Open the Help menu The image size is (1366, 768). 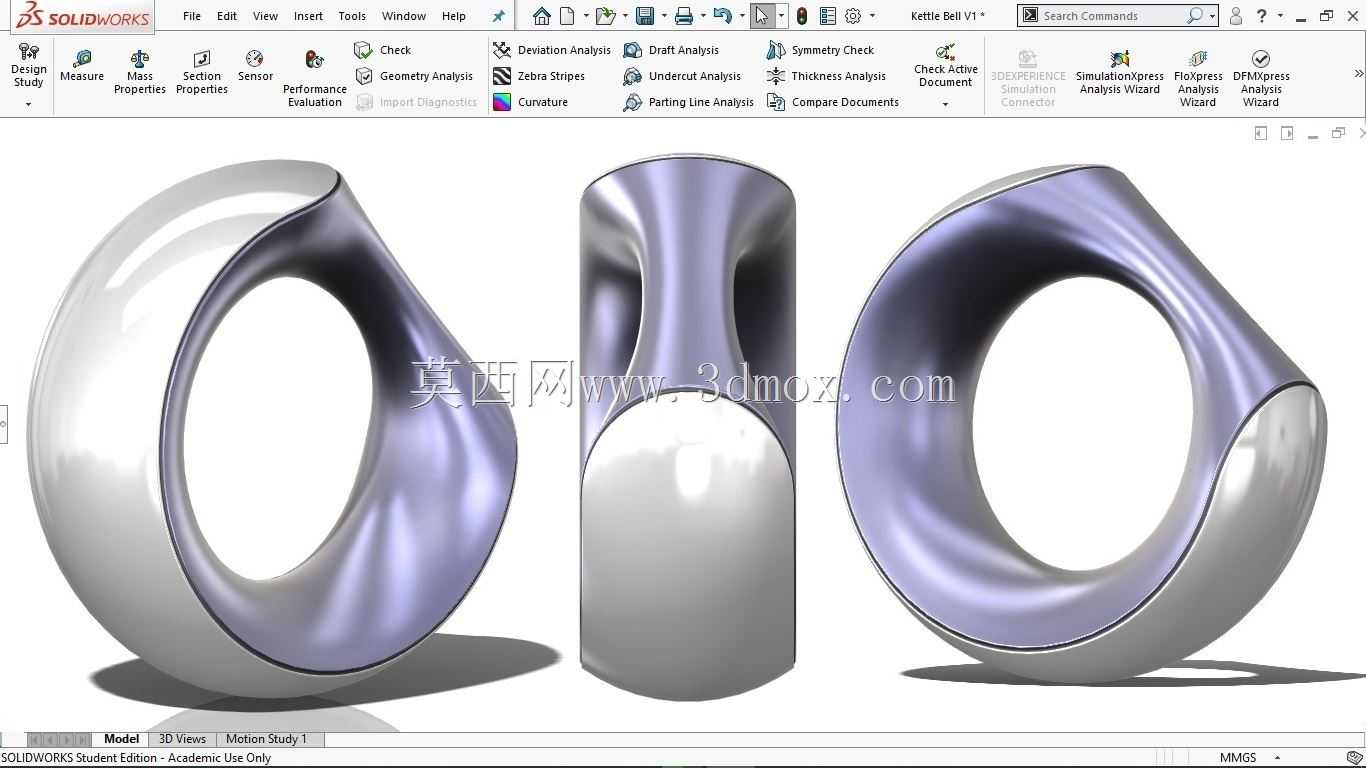(x=454, y=16)
